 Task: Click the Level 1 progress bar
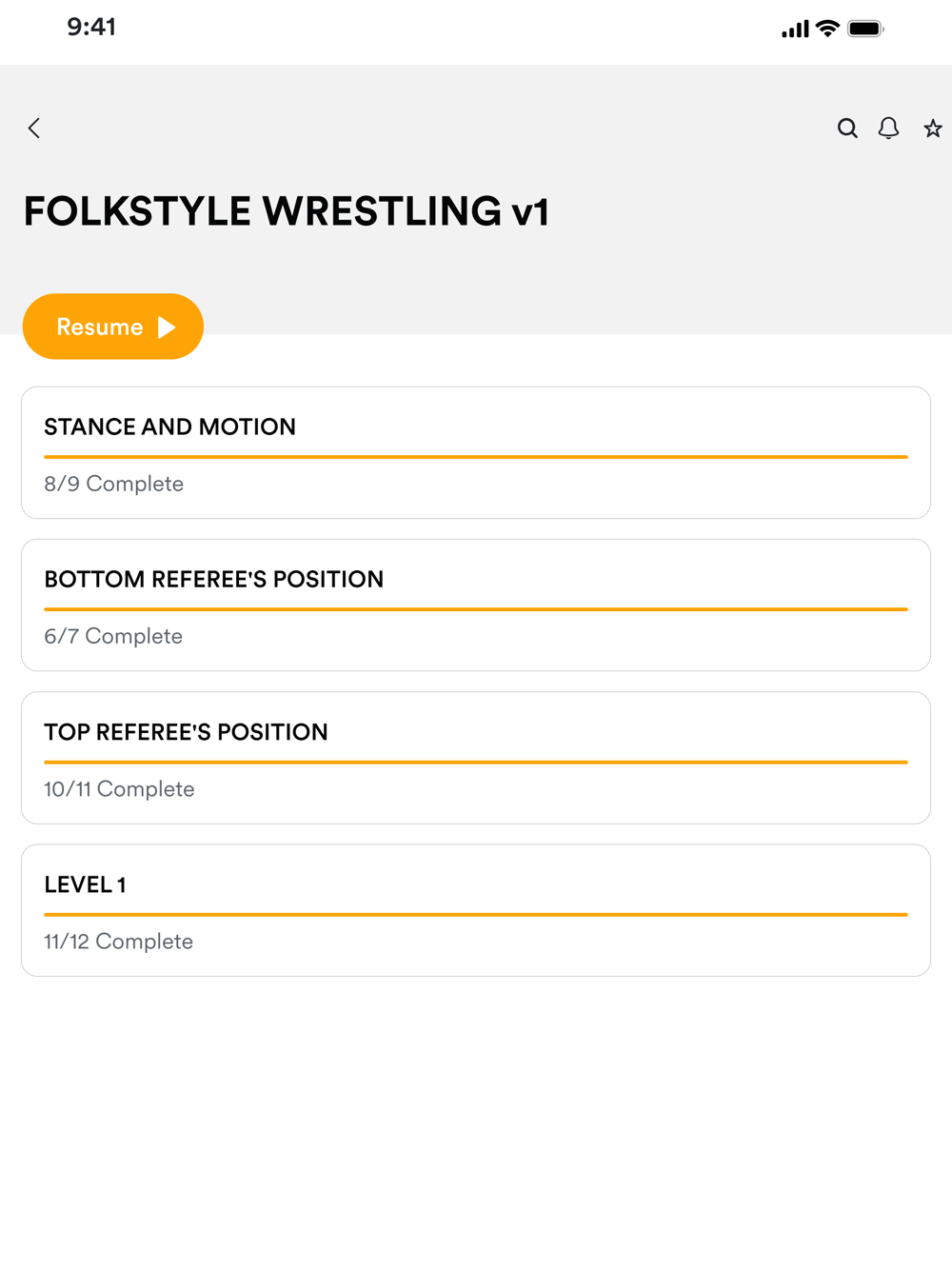coord(476,915)
